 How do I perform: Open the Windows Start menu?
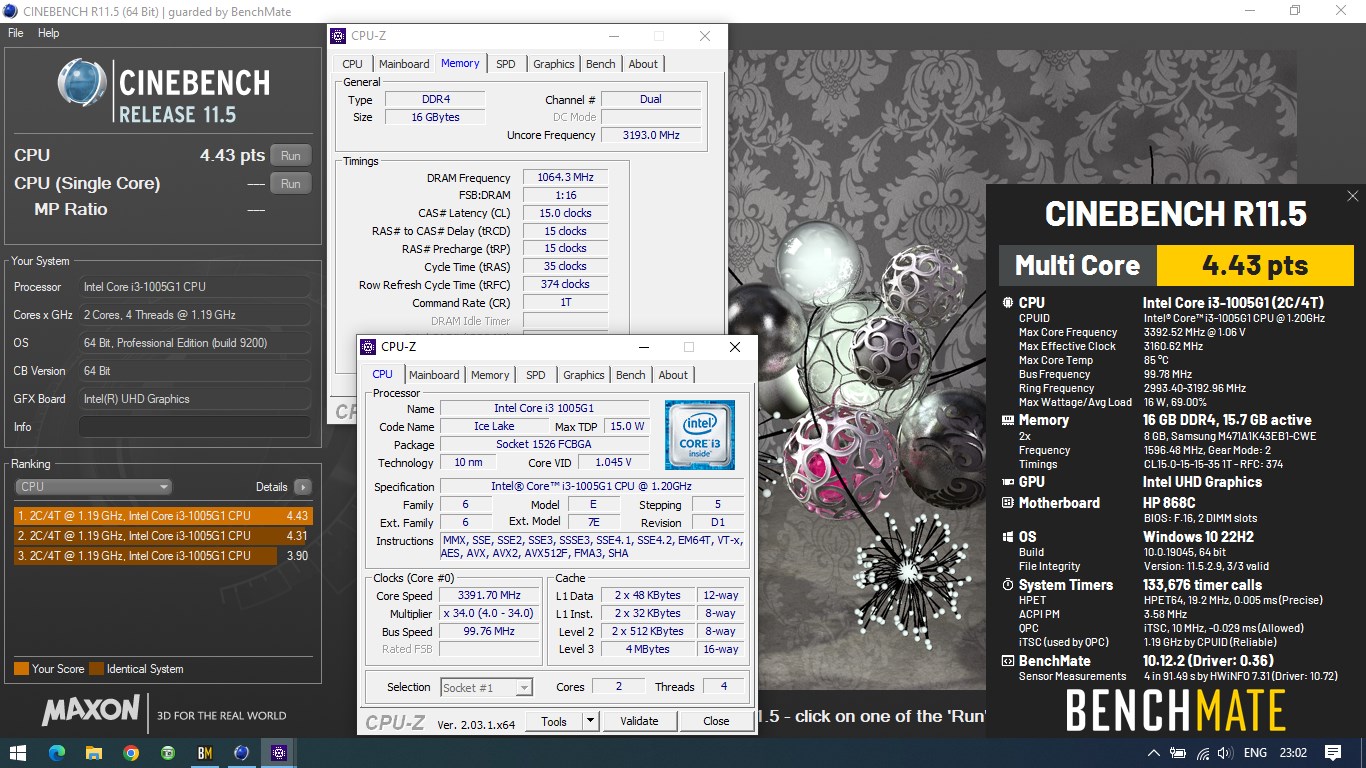point(18,753)
